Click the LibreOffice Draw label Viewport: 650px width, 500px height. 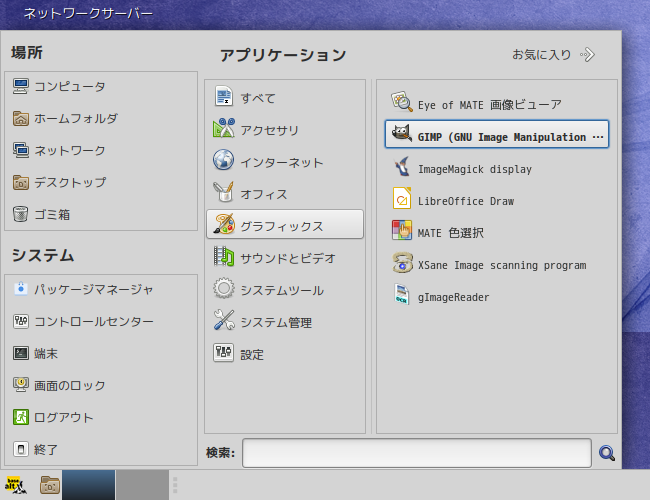(x=466, y=201)
